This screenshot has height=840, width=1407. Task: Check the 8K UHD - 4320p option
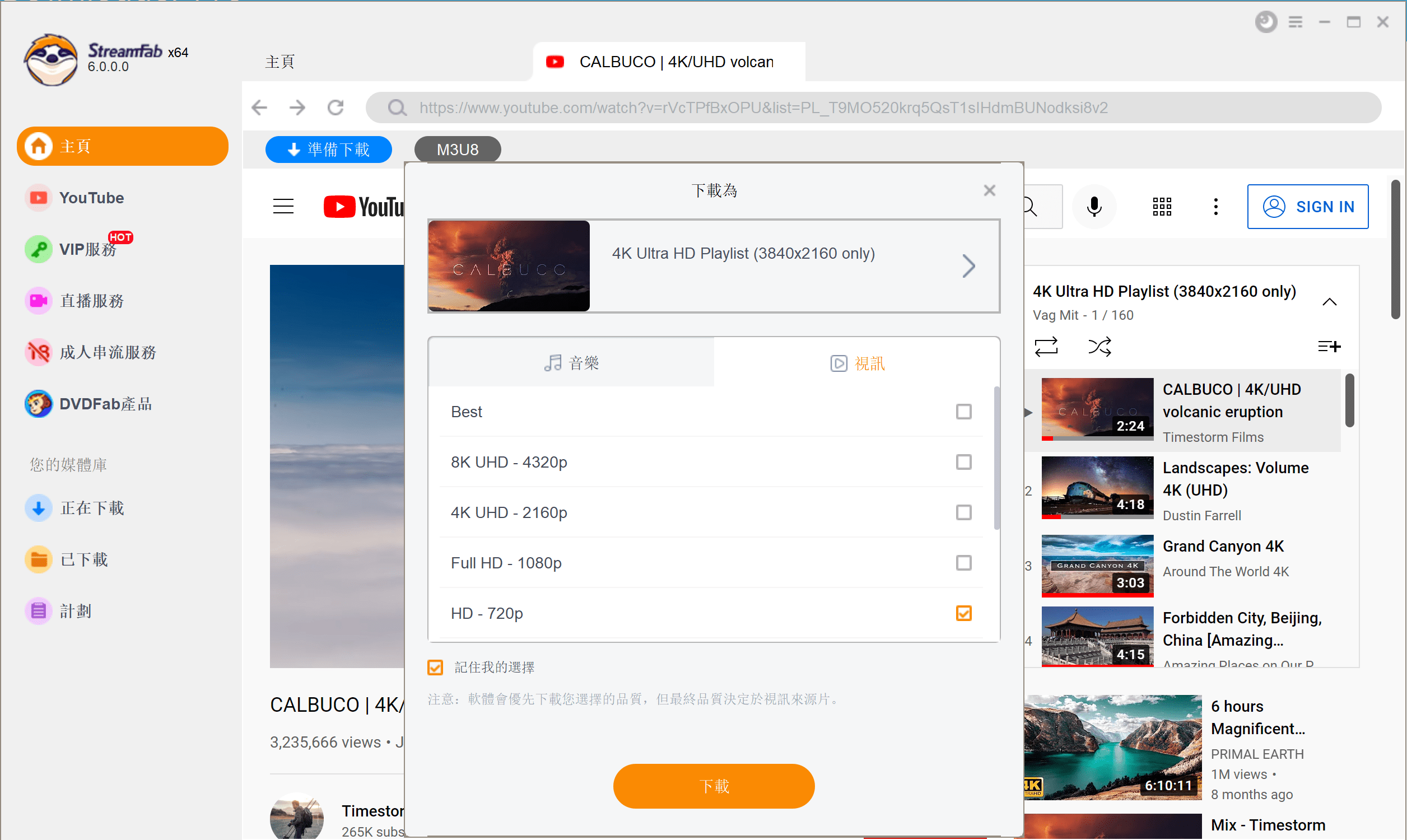963,462
